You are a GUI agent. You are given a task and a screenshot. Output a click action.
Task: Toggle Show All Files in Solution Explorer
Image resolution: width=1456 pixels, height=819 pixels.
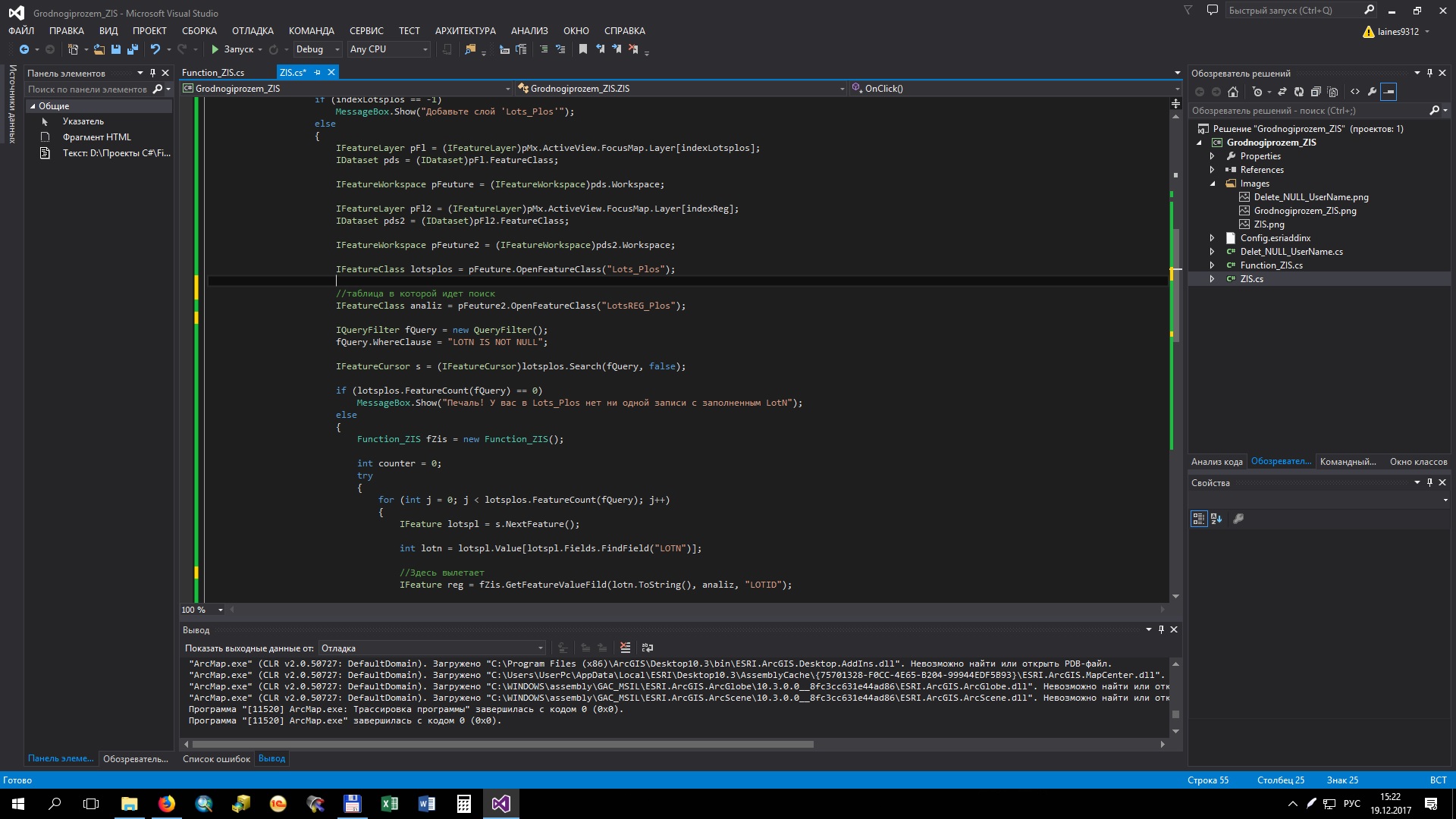coord(1333,92)
